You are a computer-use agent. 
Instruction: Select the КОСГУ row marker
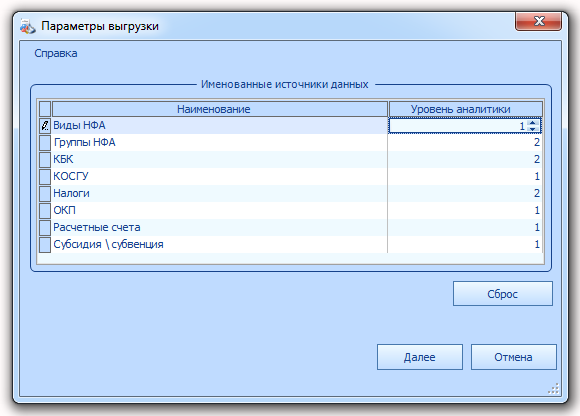pos(45,176)
